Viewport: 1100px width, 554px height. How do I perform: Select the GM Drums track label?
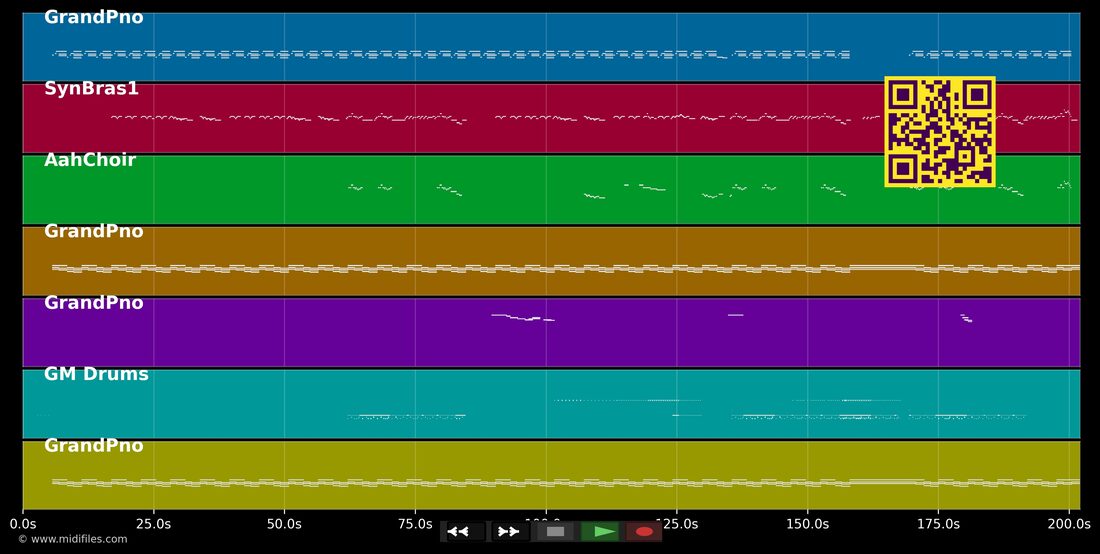(x=96, y=374)
